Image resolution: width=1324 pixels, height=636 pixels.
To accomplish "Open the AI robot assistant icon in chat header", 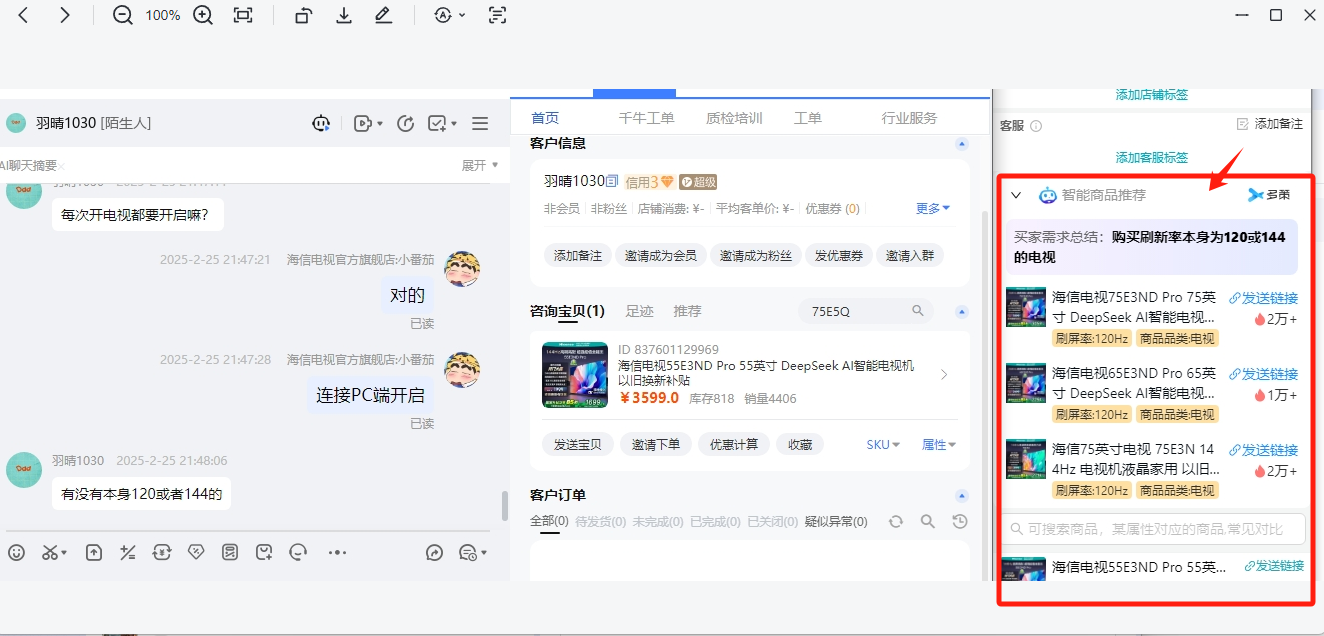I will tap(321, 123).
